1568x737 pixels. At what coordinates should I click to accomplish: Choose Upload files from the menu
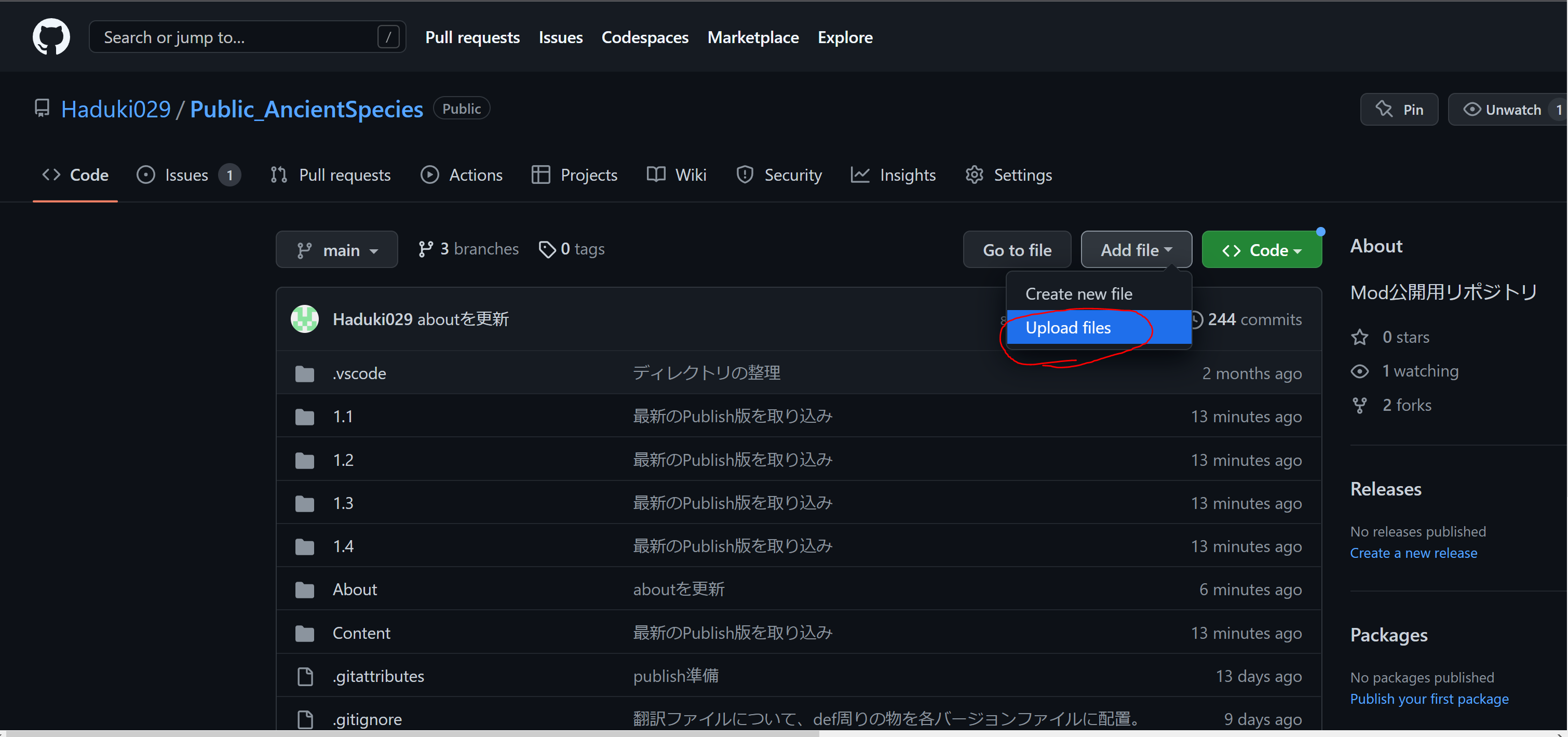pyautogui.click(x=1099, y=328)
